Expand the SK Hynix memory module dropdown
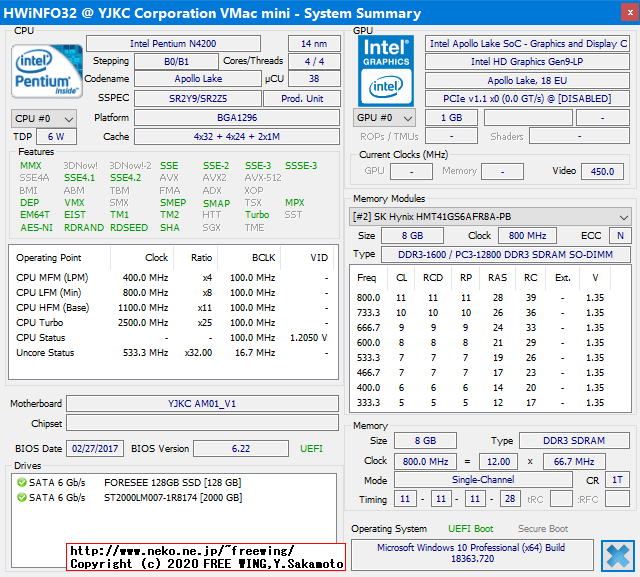Screen dimensions: 640x577 [490, 217]
